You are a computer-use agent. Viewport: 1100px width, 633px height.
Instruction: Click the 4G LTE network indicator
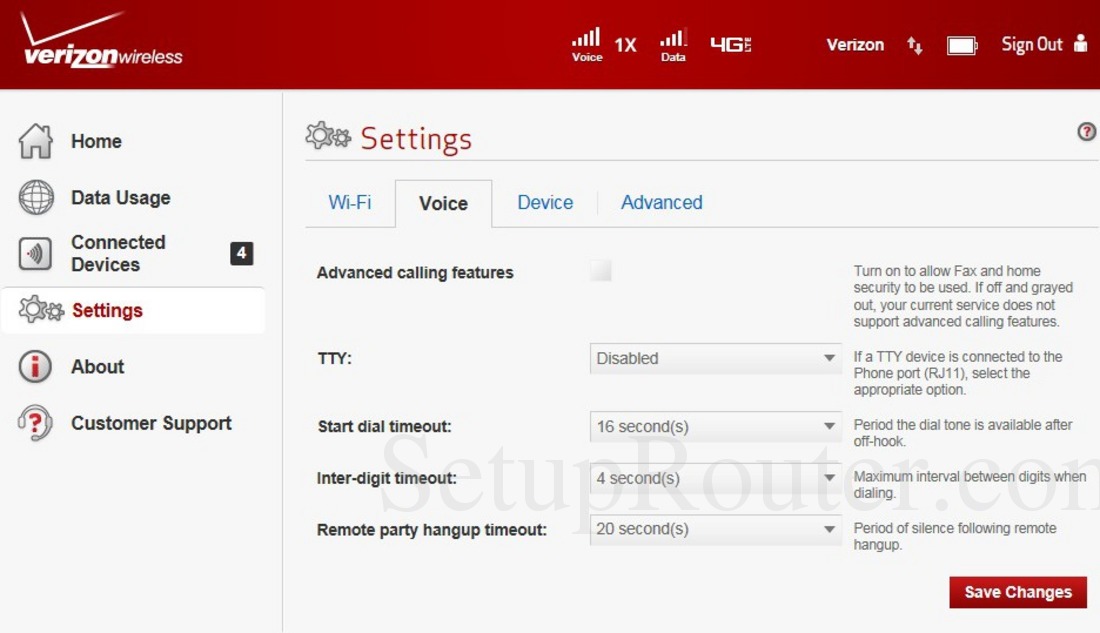click(x=730, y=44)
